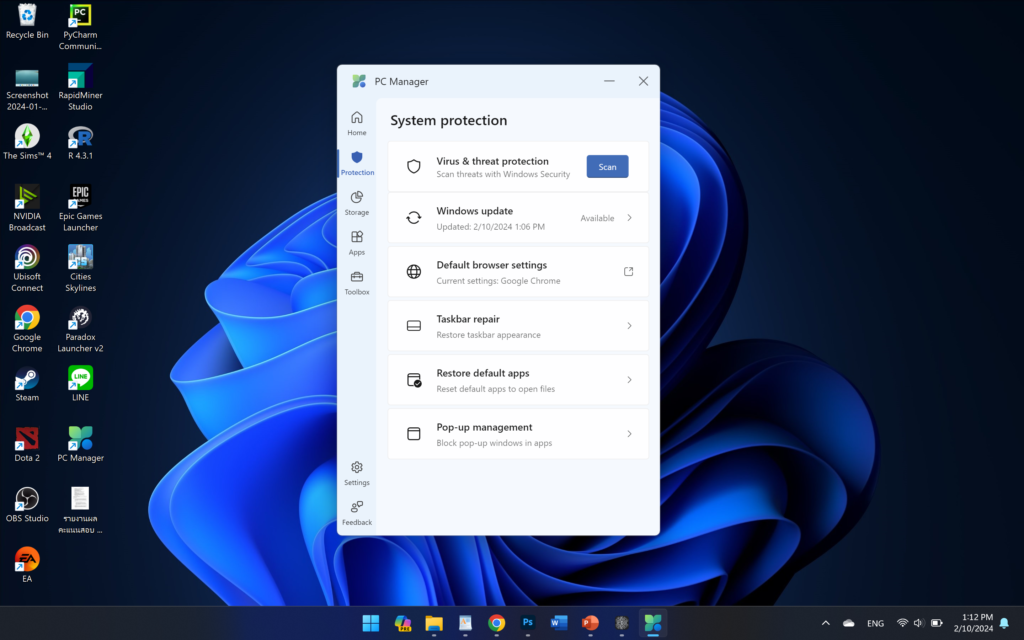Expand the Windows update chevron
Viewport: 1024px width, 640px height.
[630, 217]
